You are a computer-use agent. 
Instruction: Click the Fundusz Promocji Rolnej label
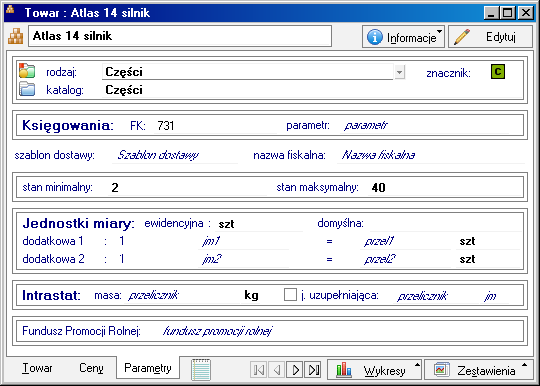81,331
